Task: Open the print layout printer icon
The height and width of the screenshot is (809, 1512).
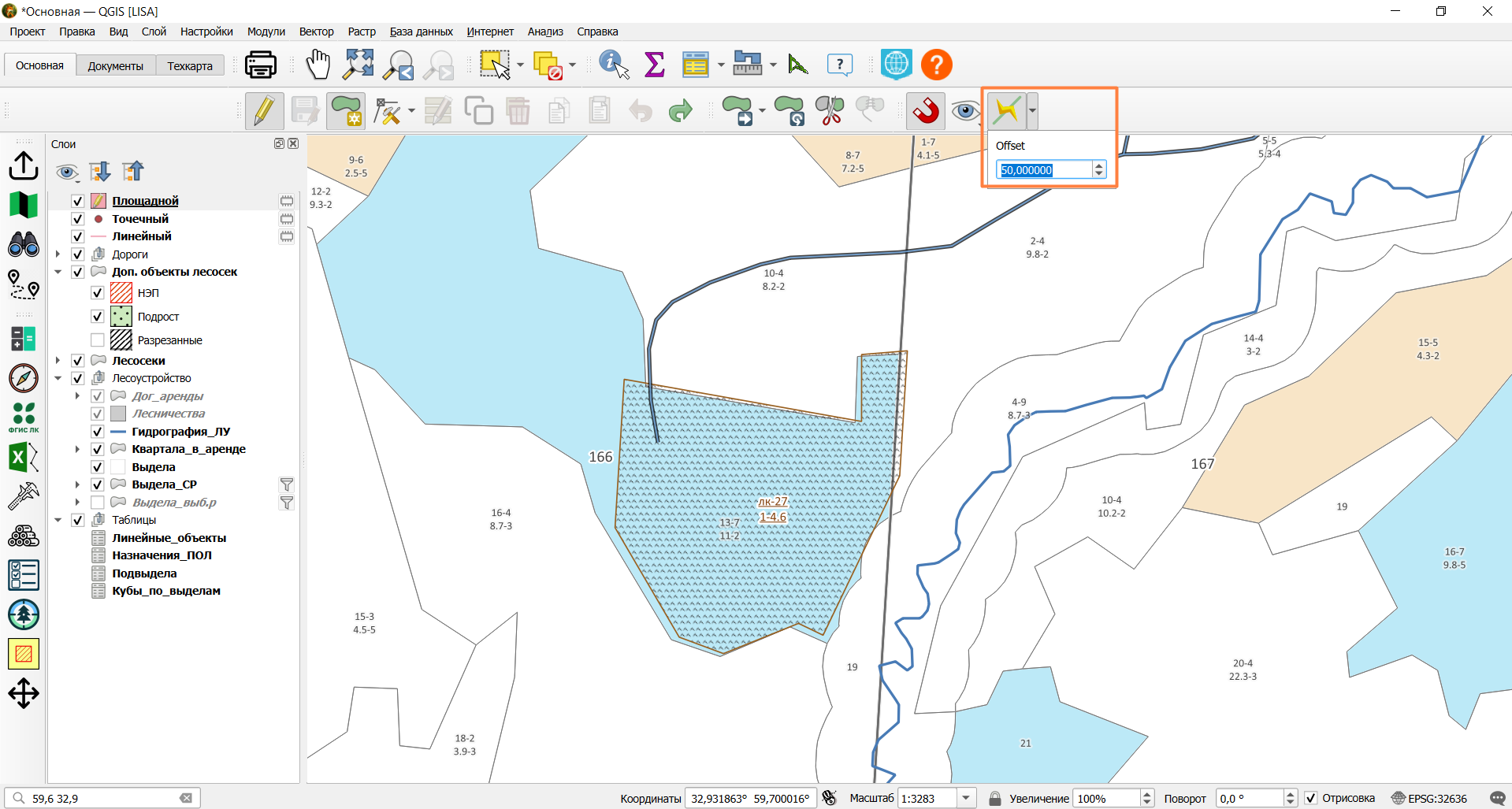Action: (260, 65)
